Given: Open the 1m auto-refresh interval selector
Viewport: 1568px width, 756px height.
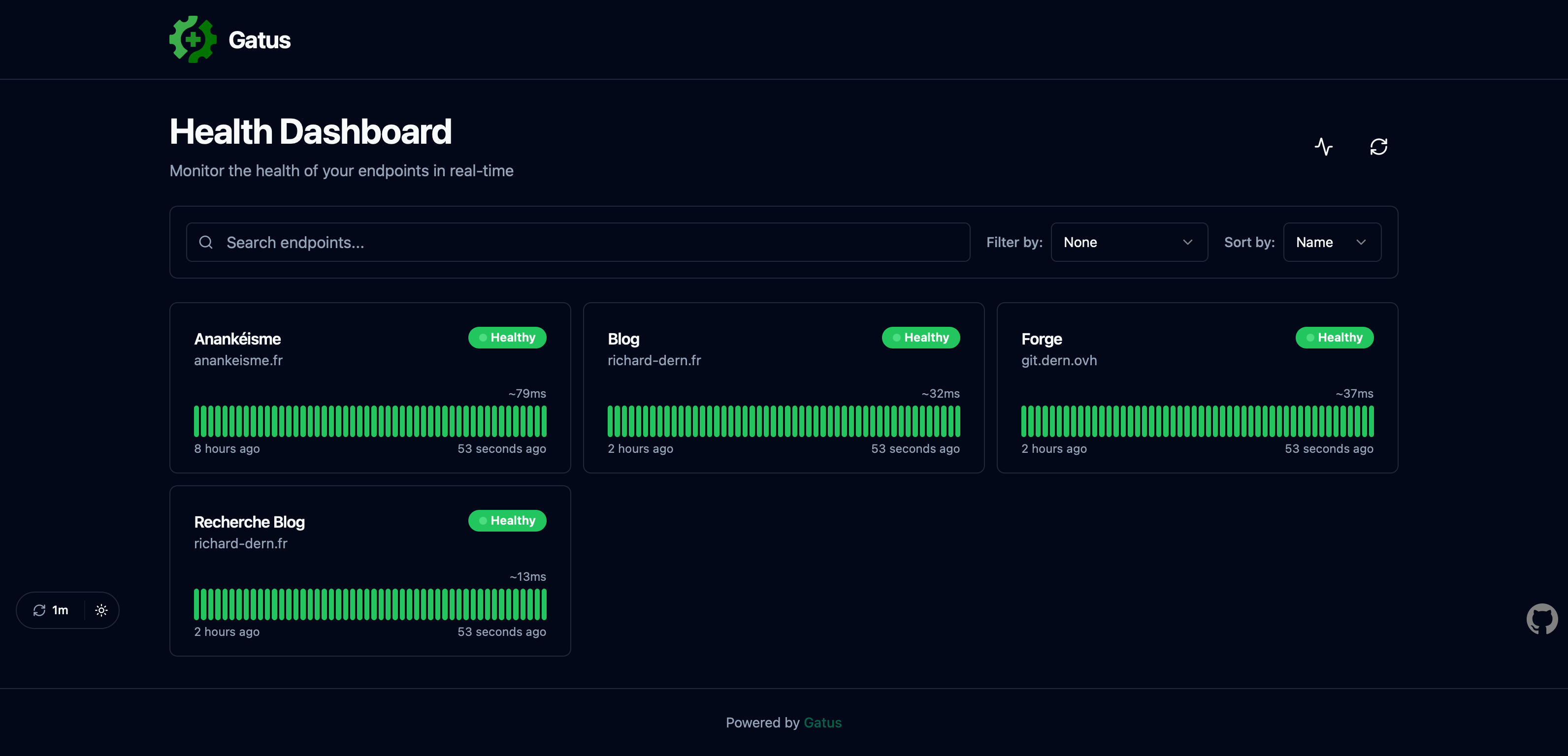Looking at the screenshot, I should pyautogui.click(x=51, y=610).
